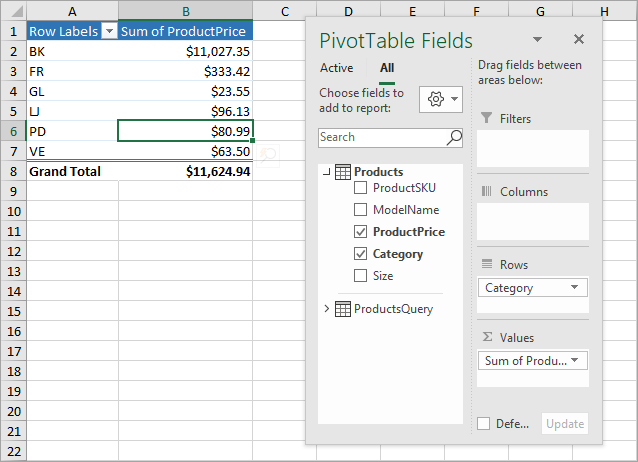The width and height of the screenshot is (638, 462).
Task: Select the $96.13 value cell
Action: pos(186,111)
